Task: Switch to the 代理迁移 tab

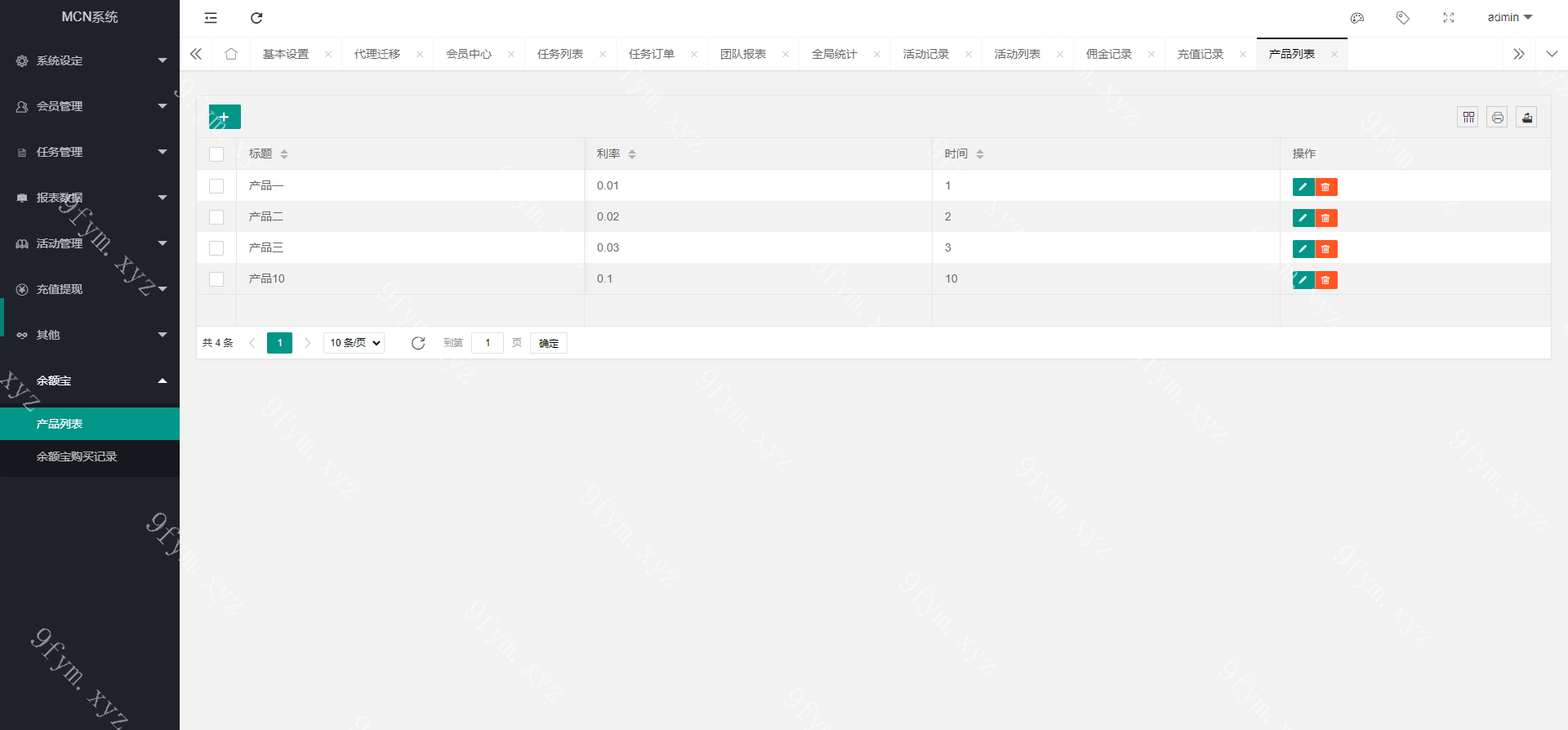Action: coord(377,54)
